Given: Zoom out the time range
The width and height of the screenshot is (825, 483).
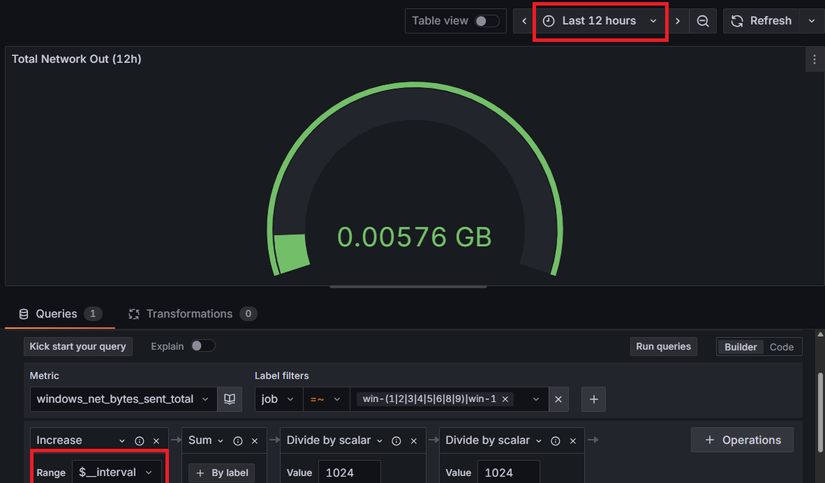Looking at the screenshot, I should click(x=703, y=21).
